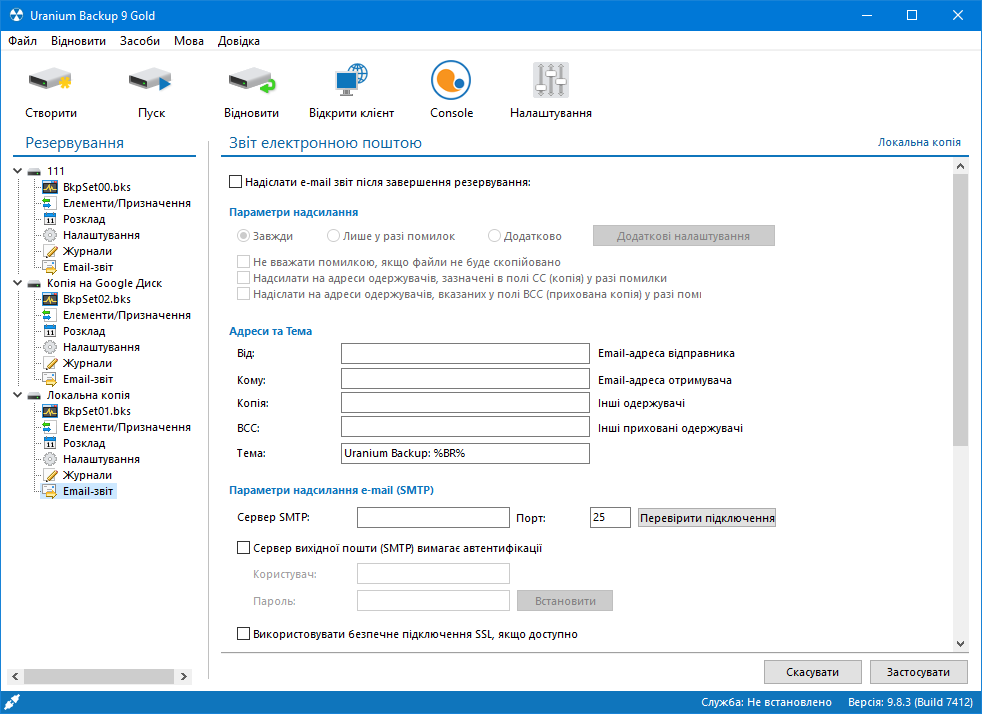Click Перевірити підключення button
The width and height of the screenshot is (982, 714).
[x=707, y=518]
